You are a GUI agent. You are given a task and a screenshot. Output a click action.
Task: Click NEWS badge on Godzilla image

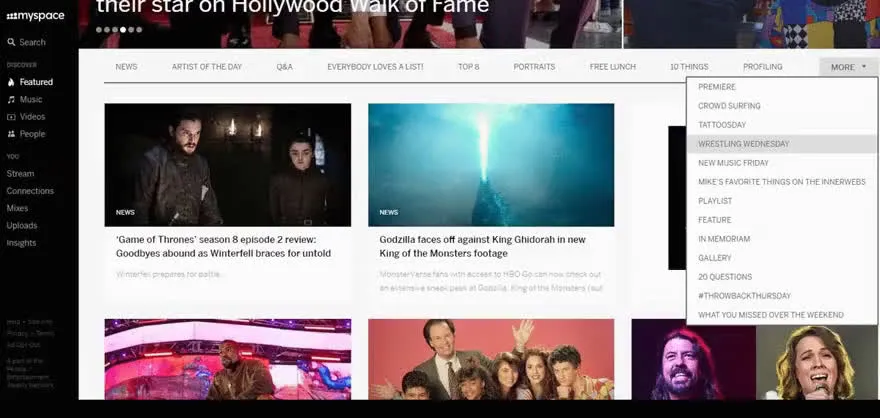[388, 213]
